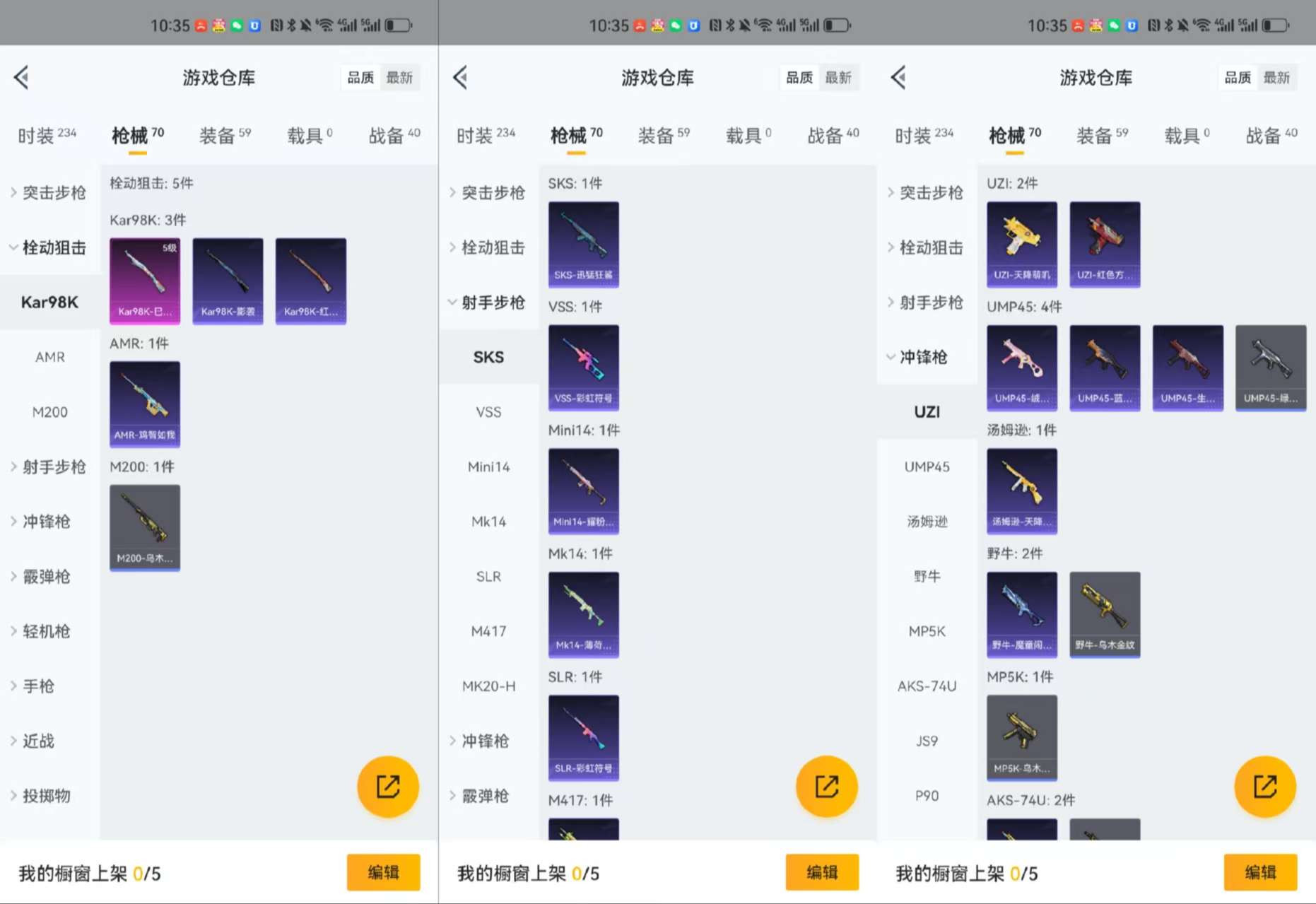Expand 突击步枪 category in left screen
1316x904 pixels.
pos(49,192)
